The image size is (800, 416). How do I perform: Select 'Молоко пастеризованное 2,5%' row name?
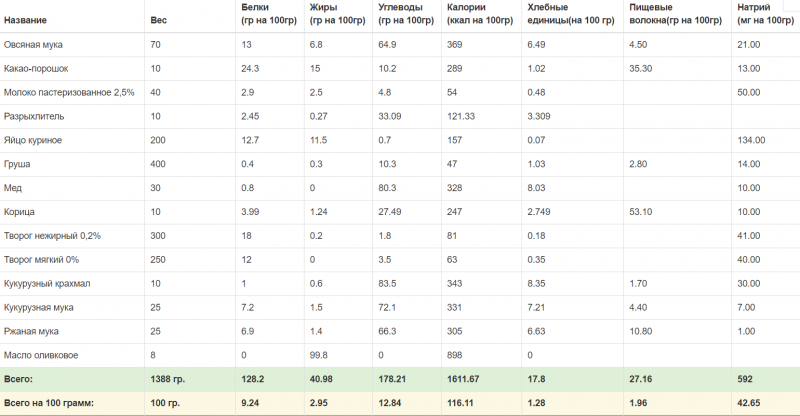[69, 93]
